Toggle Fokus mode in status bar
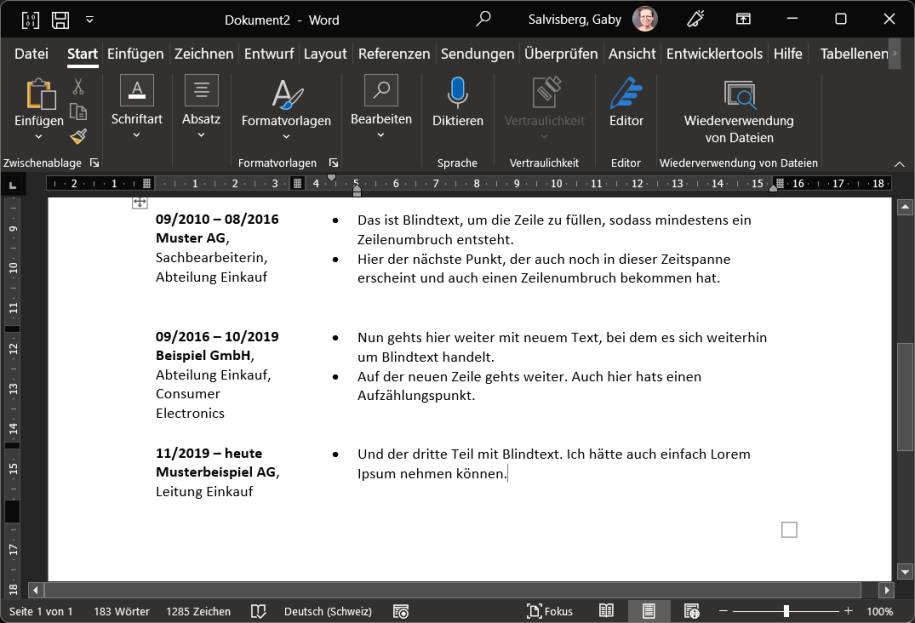The width and height of the screenshot is (915, 623). (x=550, y=611)
